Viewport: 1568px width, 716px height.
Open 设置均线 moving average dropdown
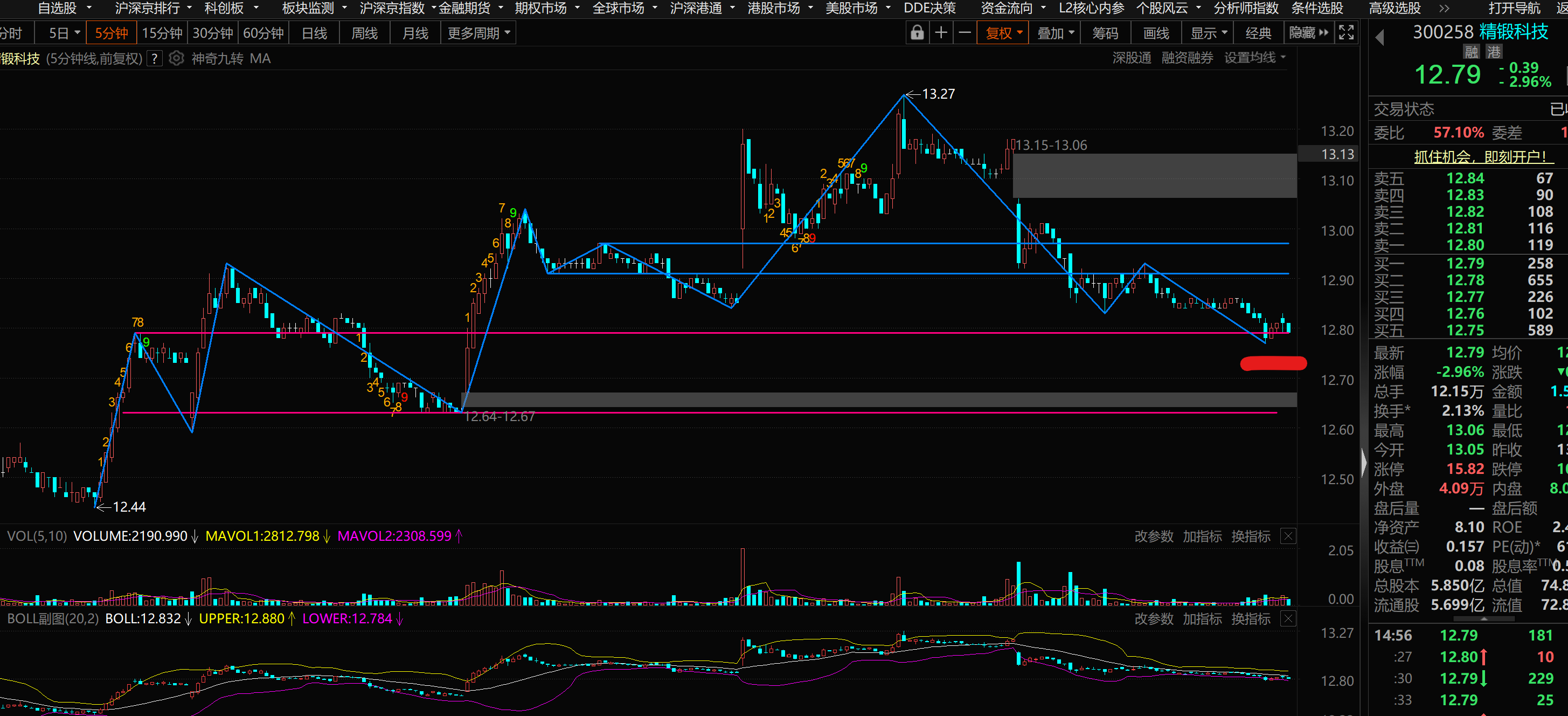(1254, 58)
